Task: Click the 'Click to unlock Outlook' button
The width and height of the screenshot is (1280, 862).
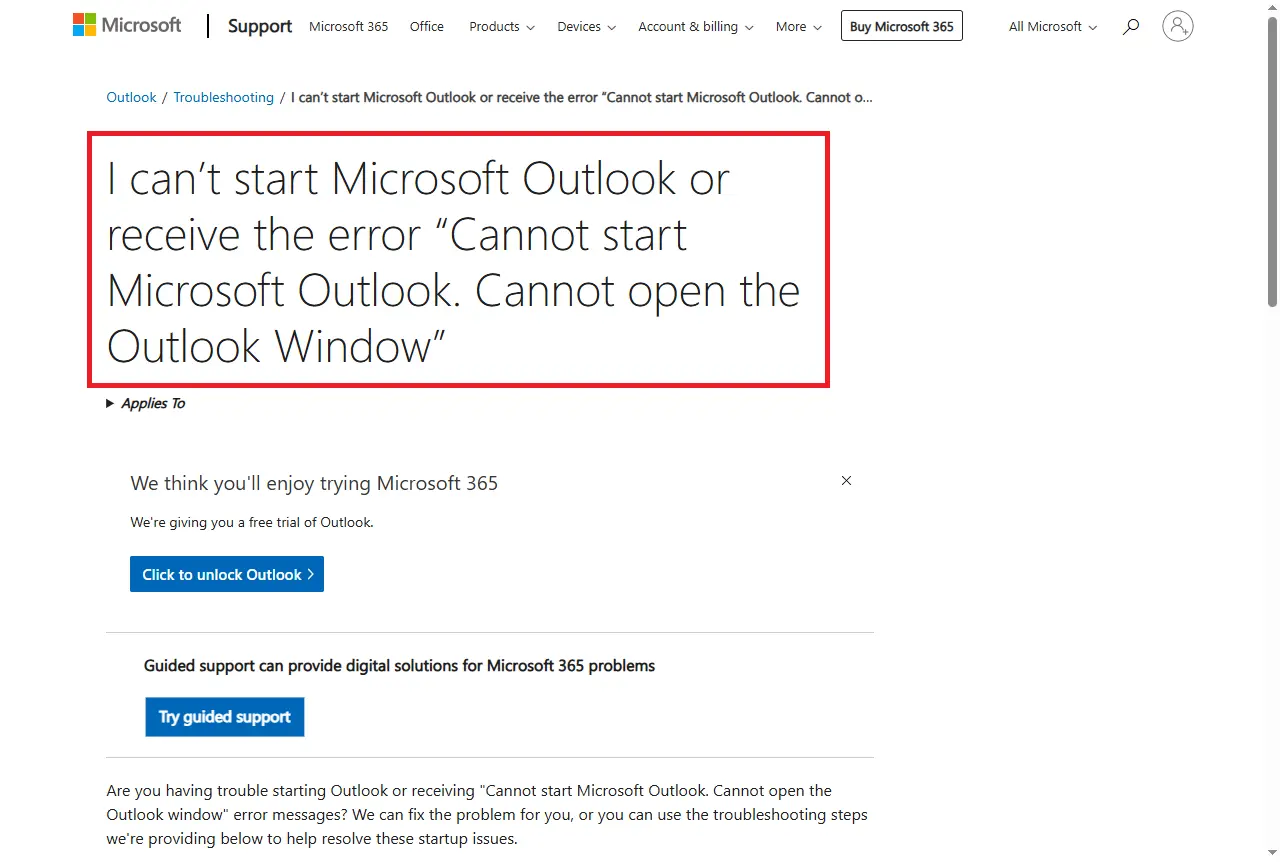Action: [227, 574]
